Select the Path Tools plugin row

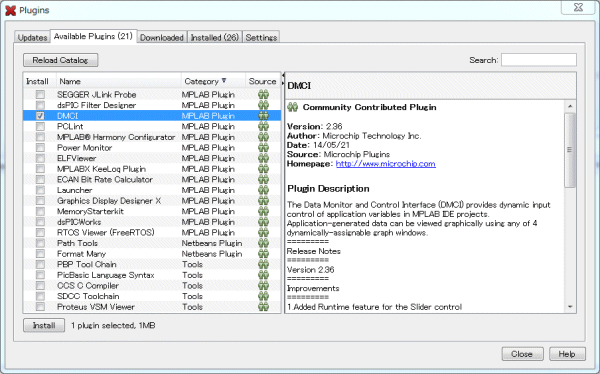tap(152, 243)
